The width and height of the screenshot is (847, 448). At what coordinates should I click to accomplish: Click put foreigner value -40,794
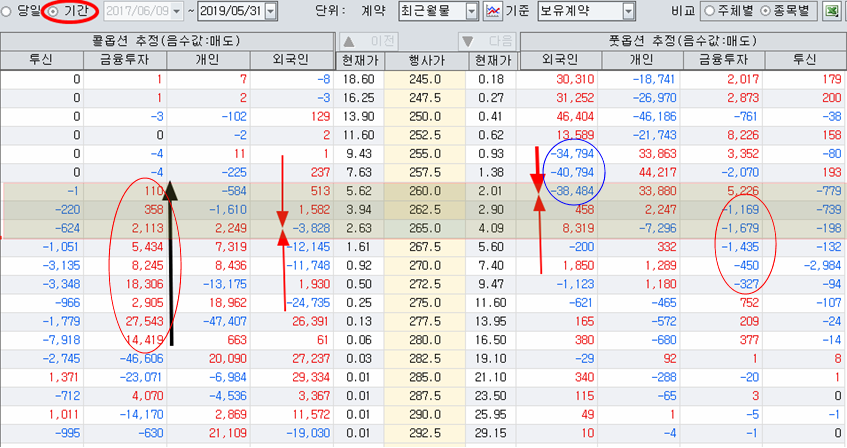(572, 173)
